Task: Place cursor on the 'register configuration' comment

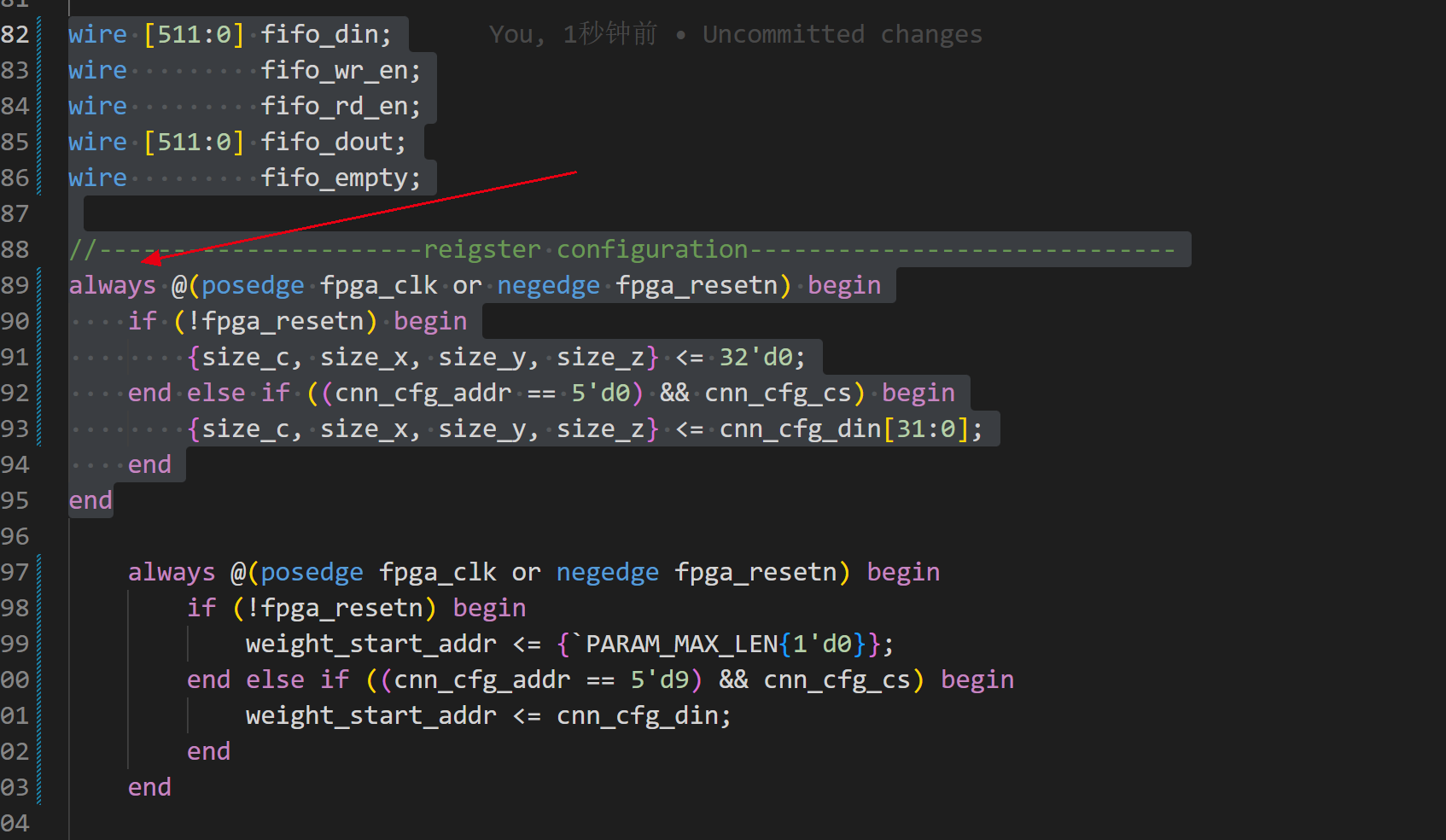Action: tap(589, 249)
